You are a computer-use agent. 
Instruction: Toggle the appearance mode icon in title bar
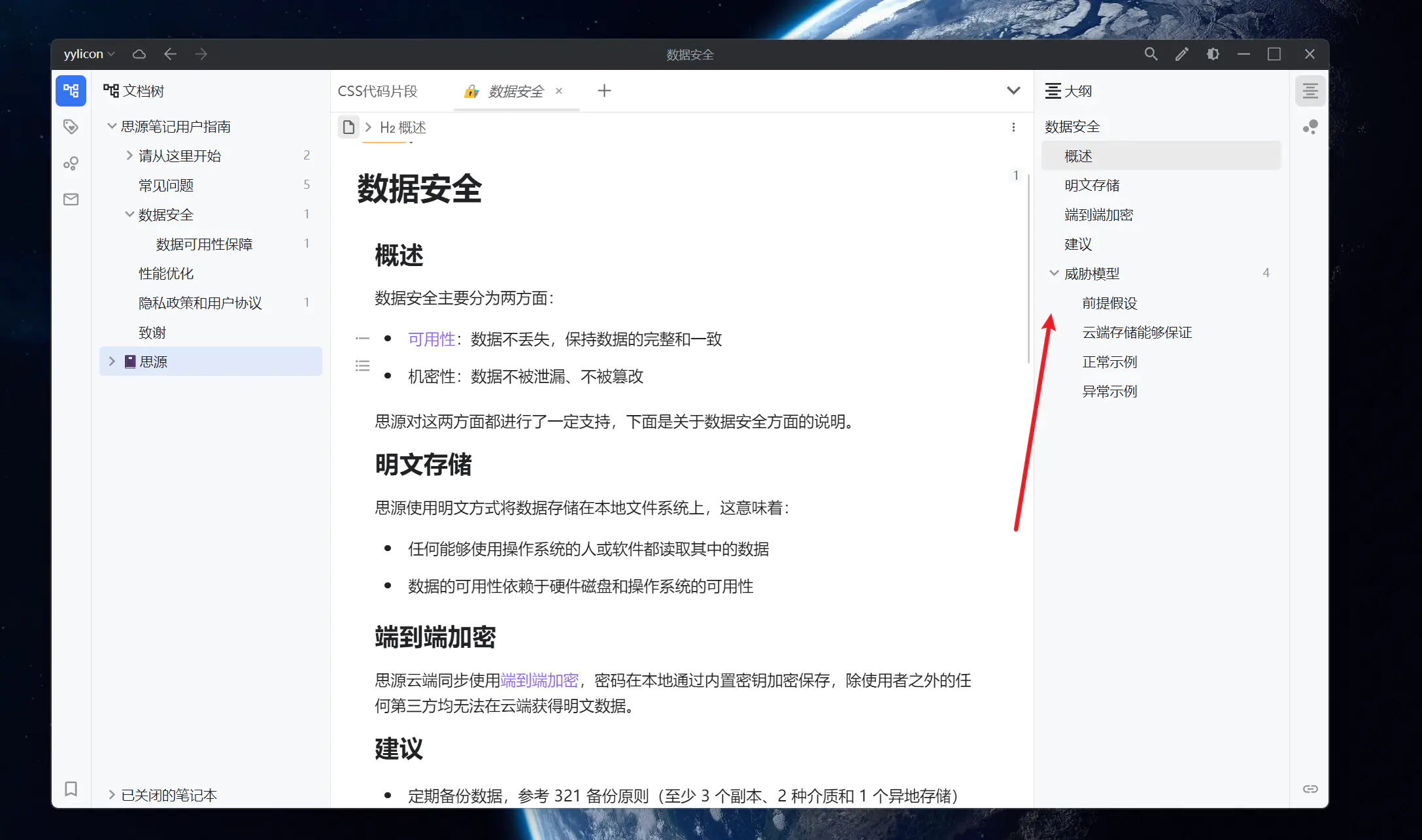1213,54
